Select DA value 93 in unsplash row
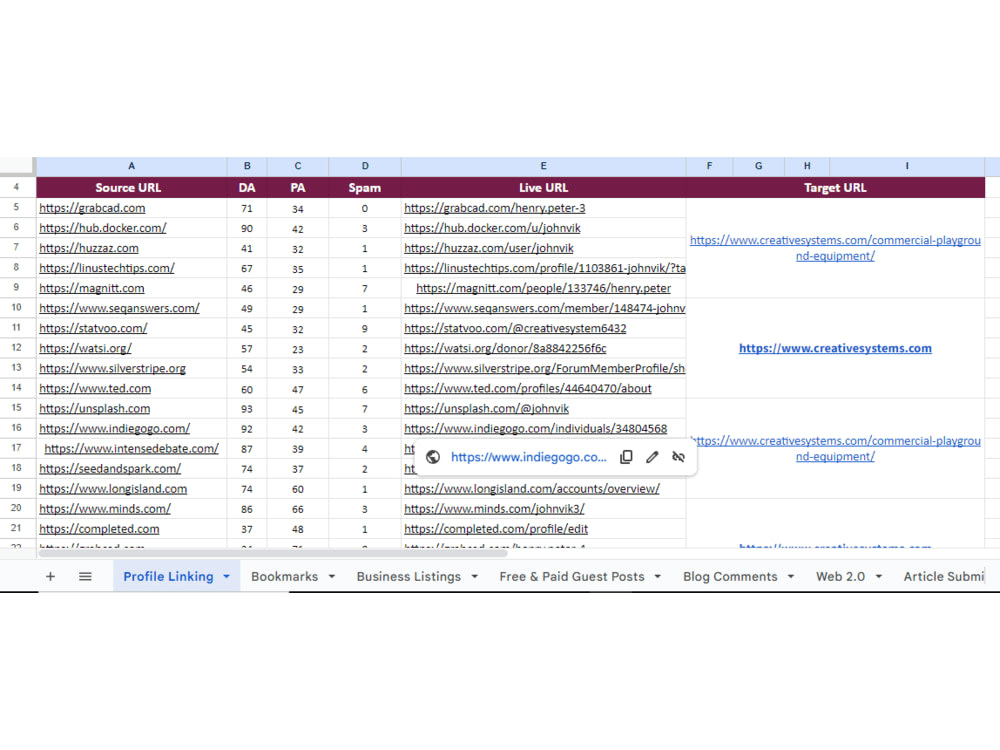This screenshot has width=1000, height=750. [x=247, y=409]
